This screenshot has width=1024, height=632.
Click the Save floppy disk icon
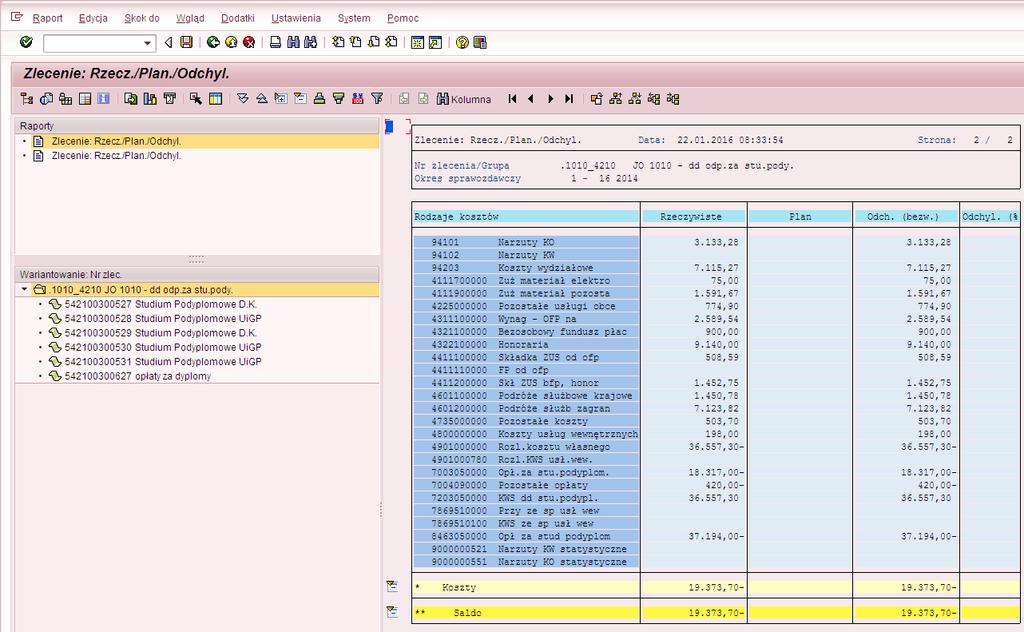click(x=186, y=42)
